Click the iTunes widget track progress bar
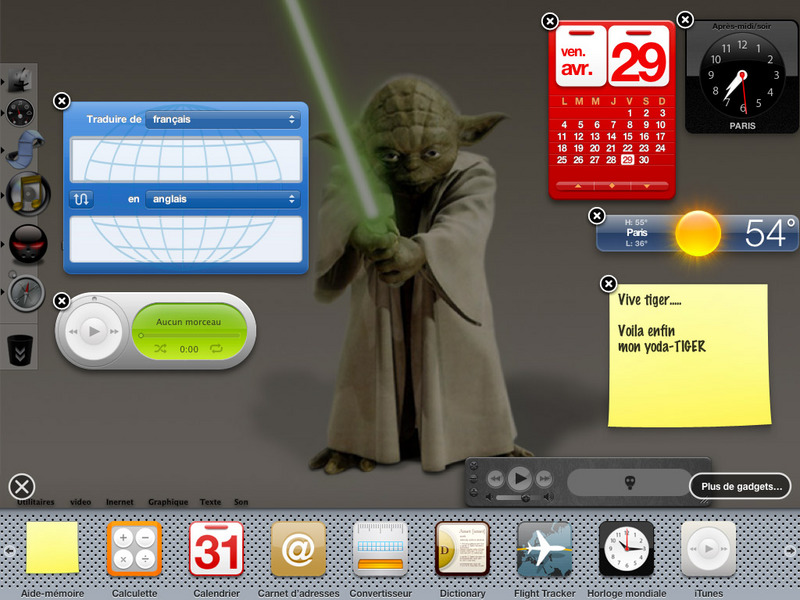 (190, 335)
